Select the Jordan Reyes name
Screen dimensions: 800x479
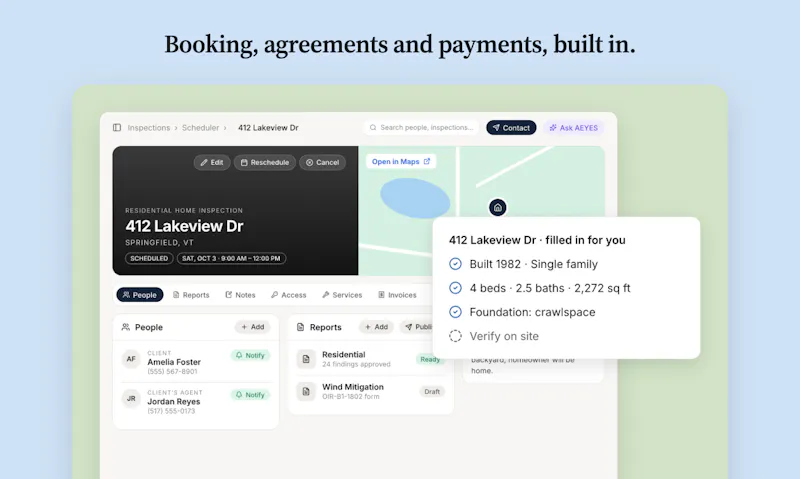click(174, 401)
